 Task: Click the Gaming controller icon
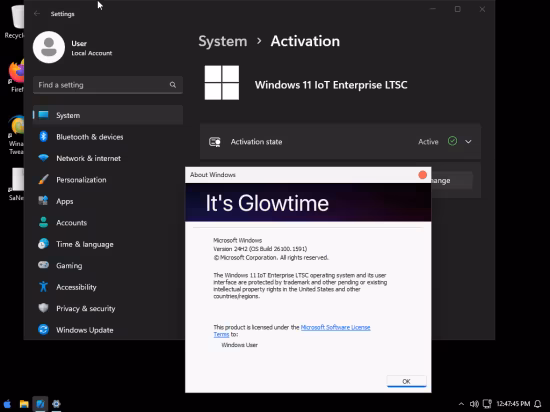(x=43, y=265)
